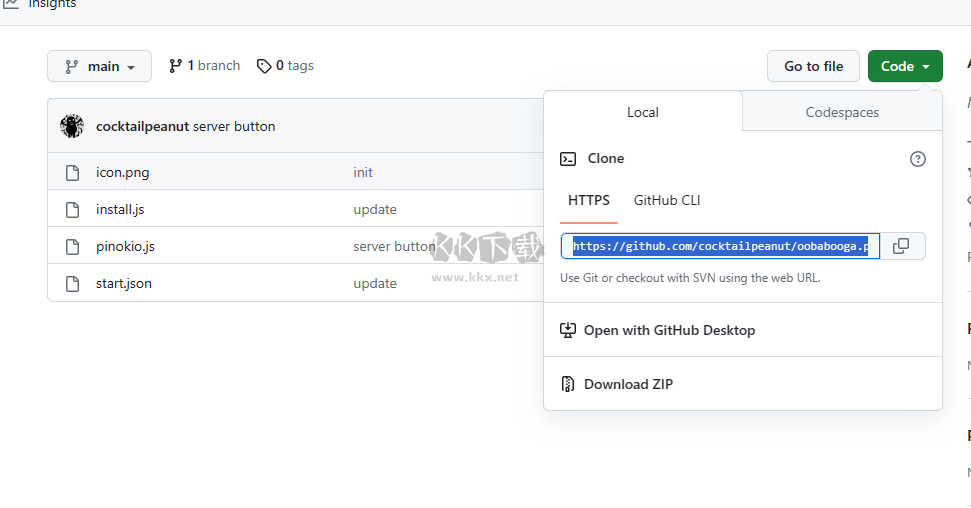The image size is (971, 508).
Task: Click the file icon beside install.js
Action: [72, 210]
